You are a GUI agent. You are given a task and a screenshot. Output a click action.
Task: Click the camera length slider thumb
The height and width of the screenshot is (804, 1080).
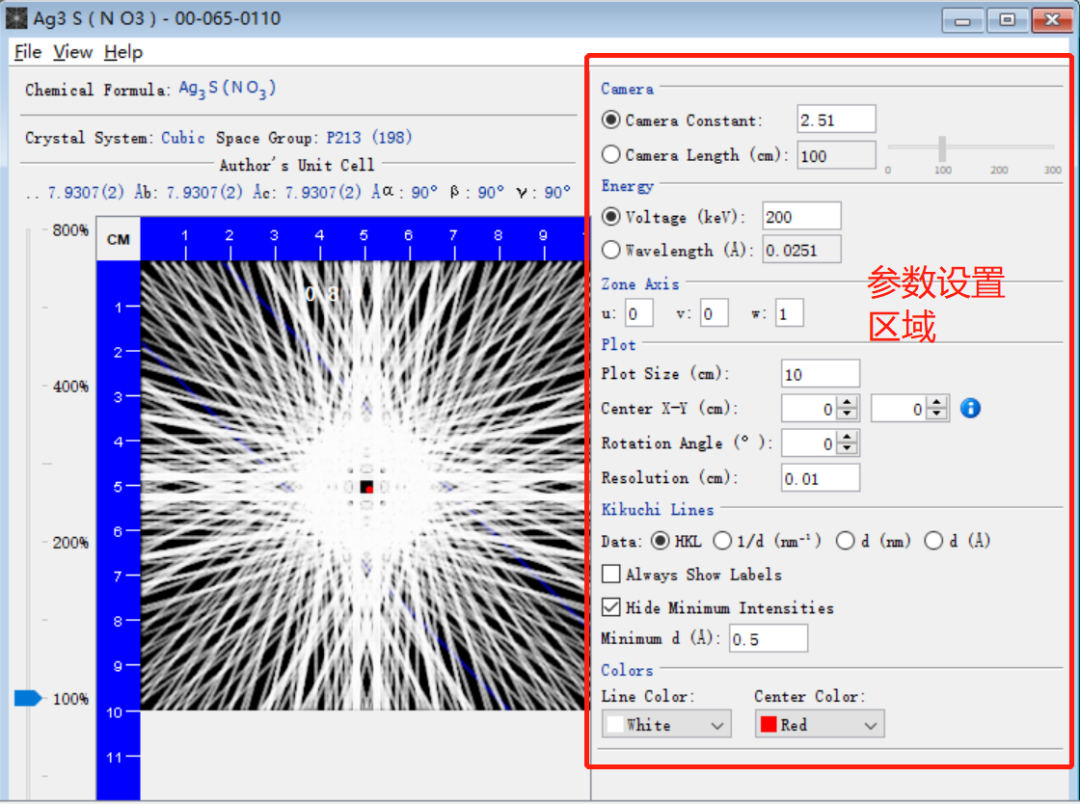click(x=942, y=148)
